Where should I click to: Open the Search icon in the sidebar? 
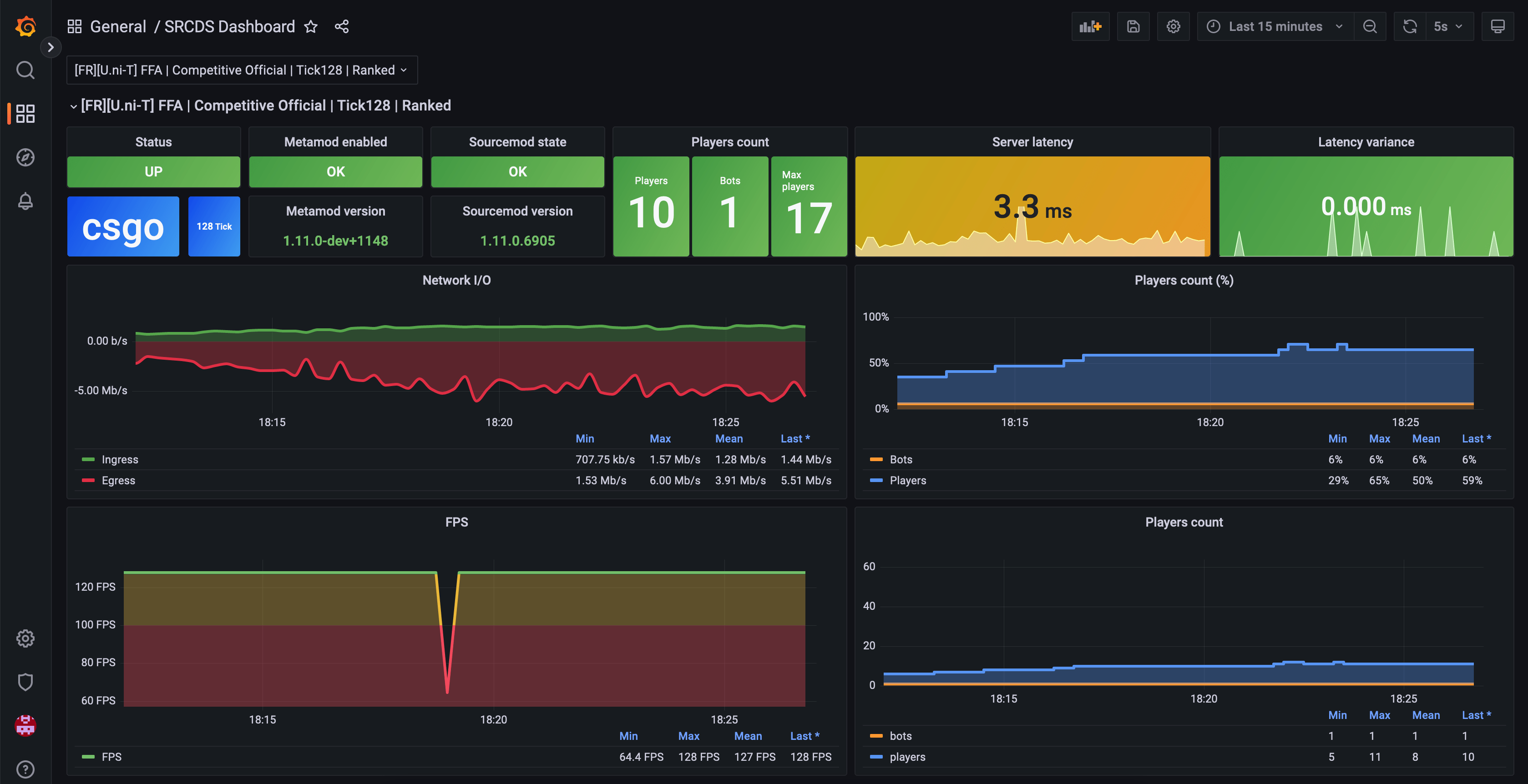(x=25, y=70)
